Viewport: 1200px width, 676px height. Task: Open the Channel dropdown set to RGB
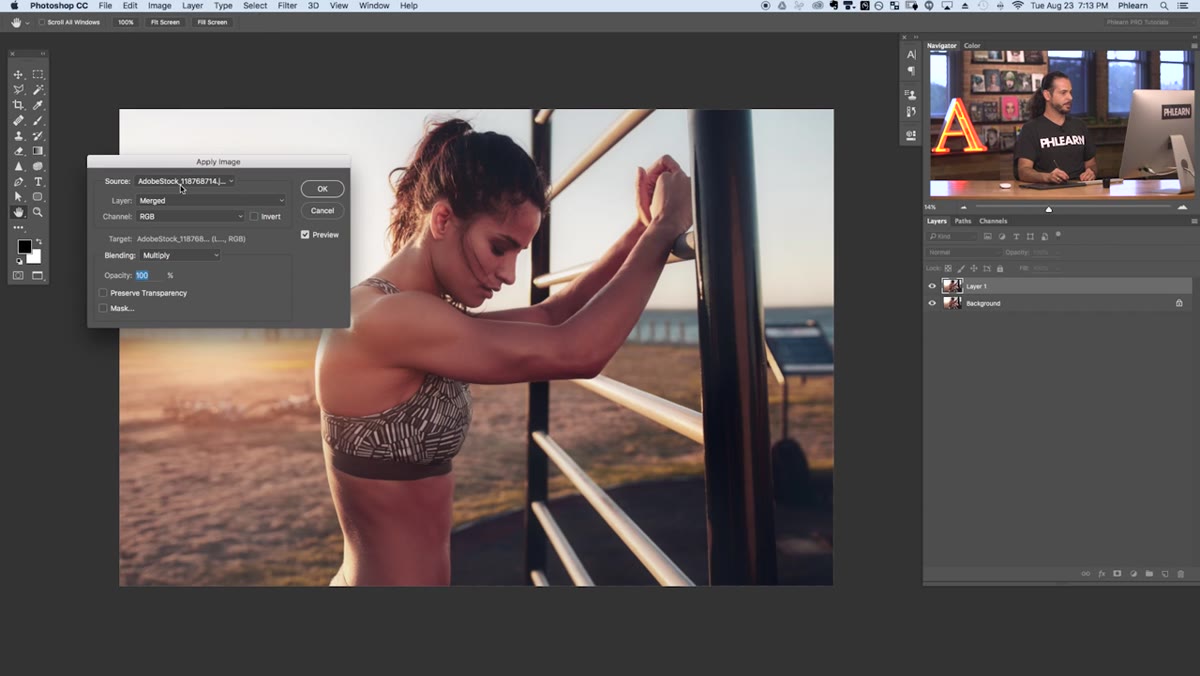click(x=190, y=216)
